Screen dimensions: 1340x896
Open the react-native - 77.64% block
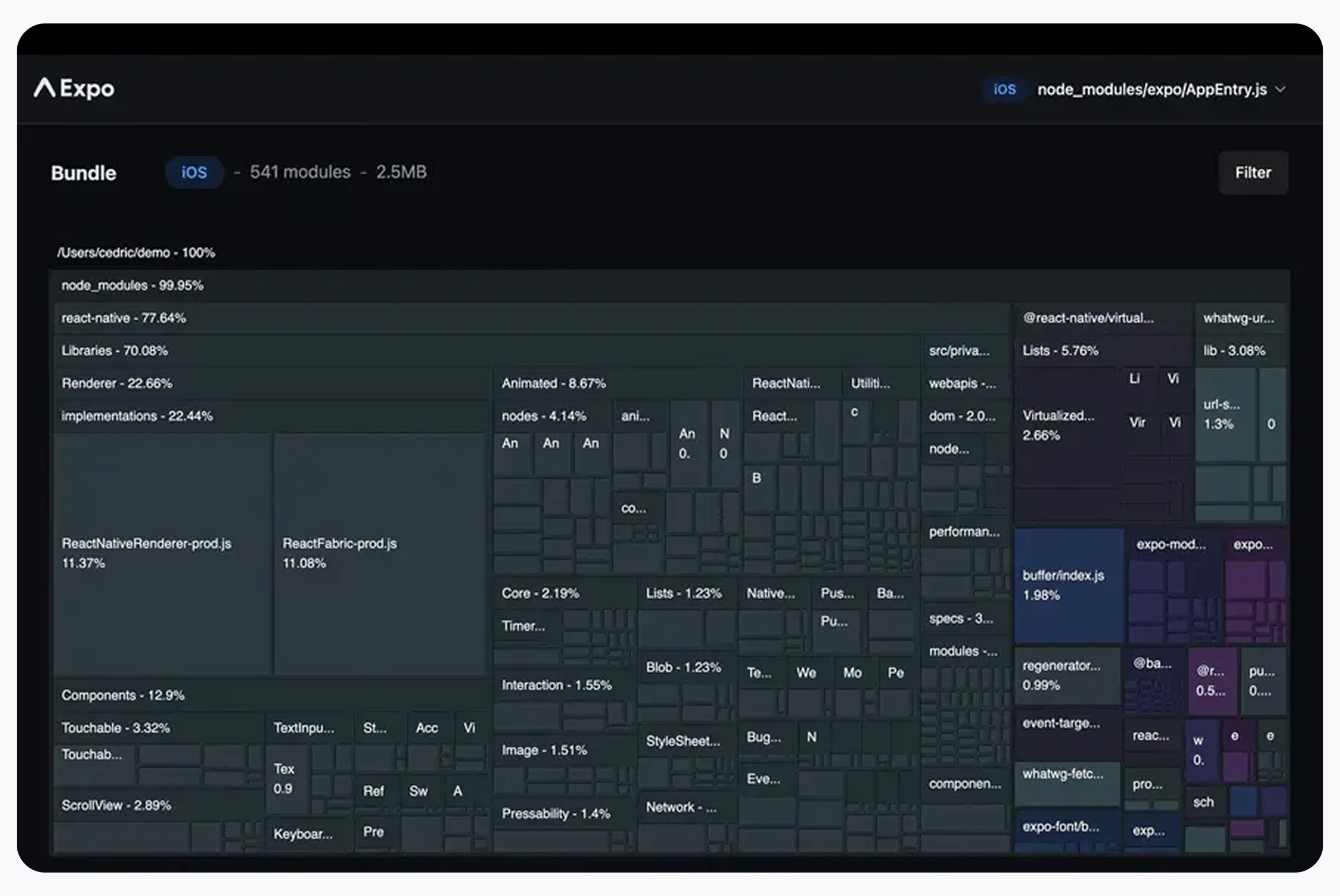pos(532,318)
